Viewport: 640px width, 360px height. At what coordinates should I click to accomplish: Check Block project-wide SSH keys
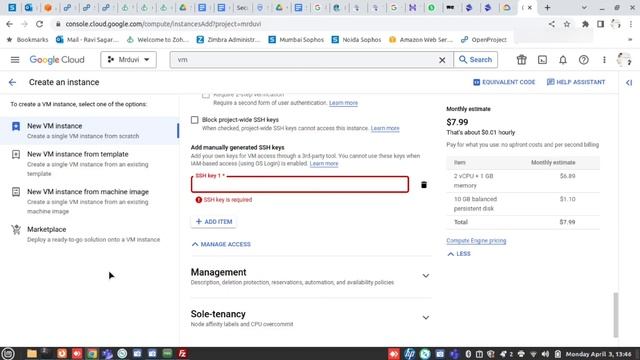click(x=195, y=120)
